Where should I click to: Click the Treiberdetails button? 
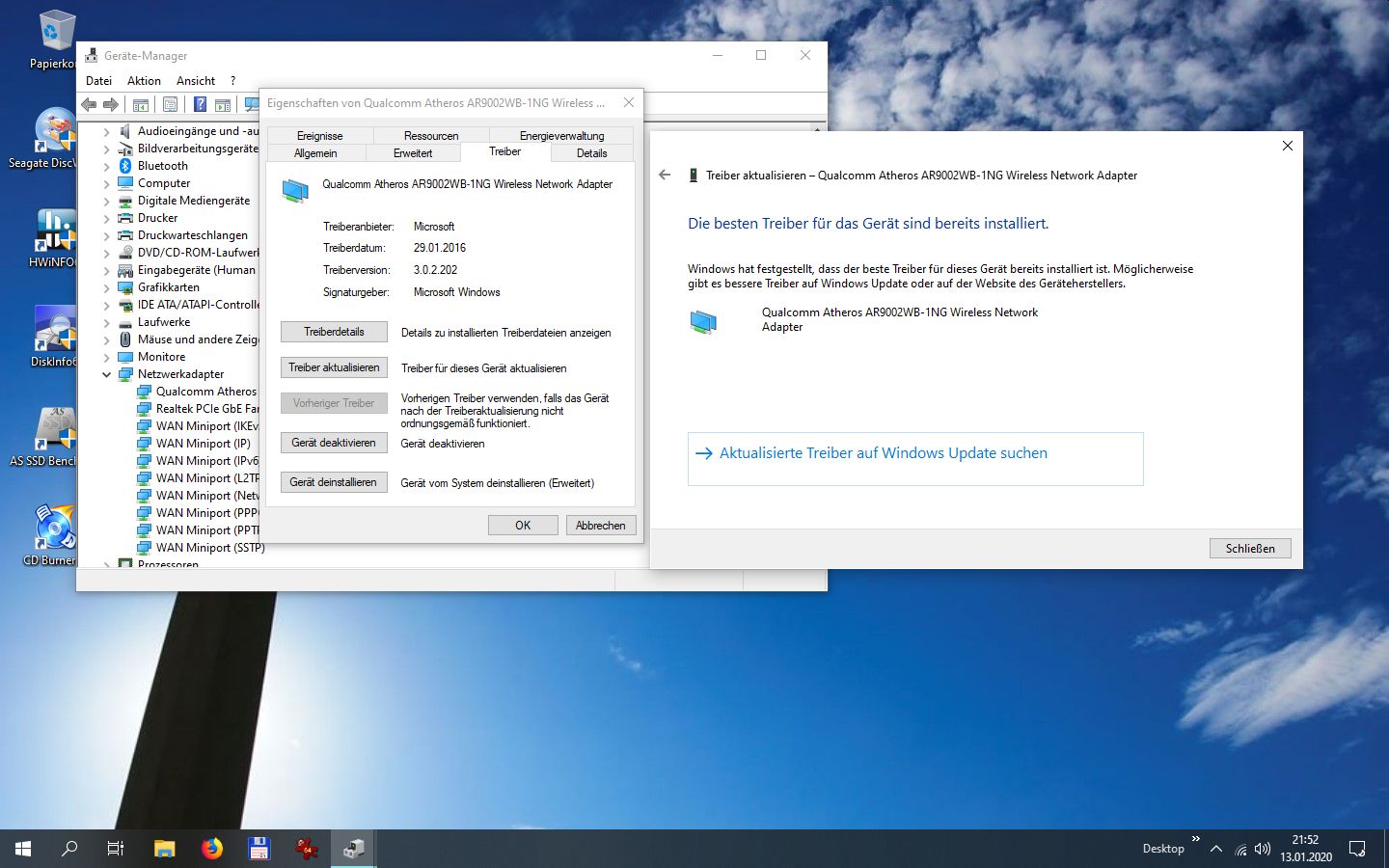coord(334,332)
